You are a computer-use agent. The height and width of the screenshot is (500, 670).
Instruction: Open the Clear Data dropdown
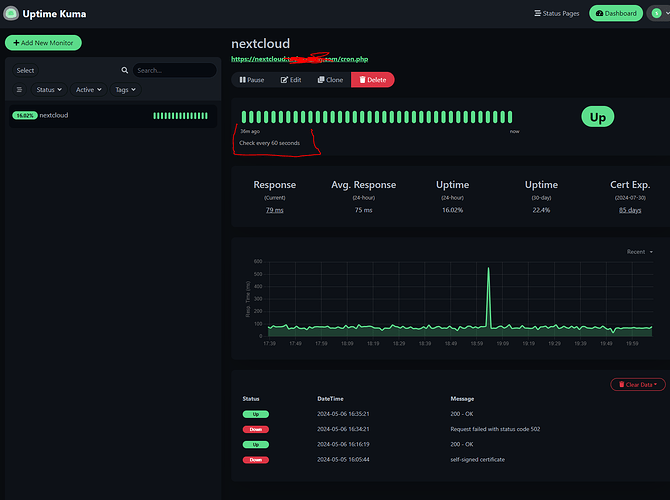638,384
